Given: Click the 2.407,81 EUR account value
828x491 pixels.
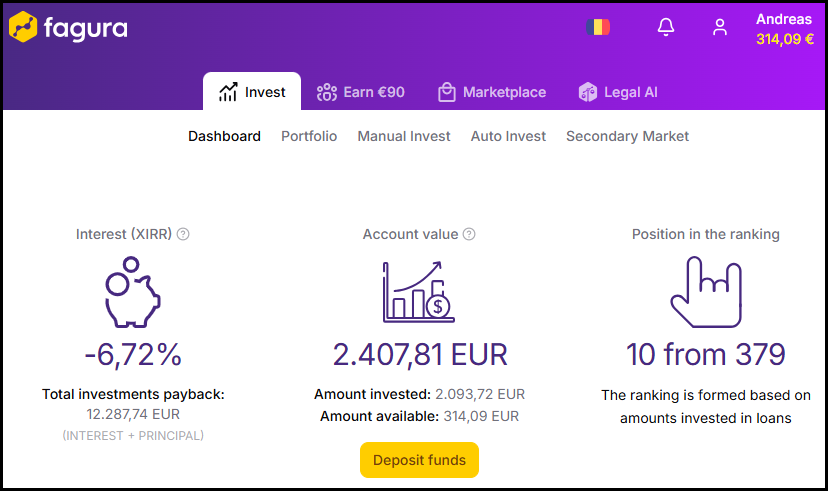Looking at the screenshot, I should [x=420, y=354].
